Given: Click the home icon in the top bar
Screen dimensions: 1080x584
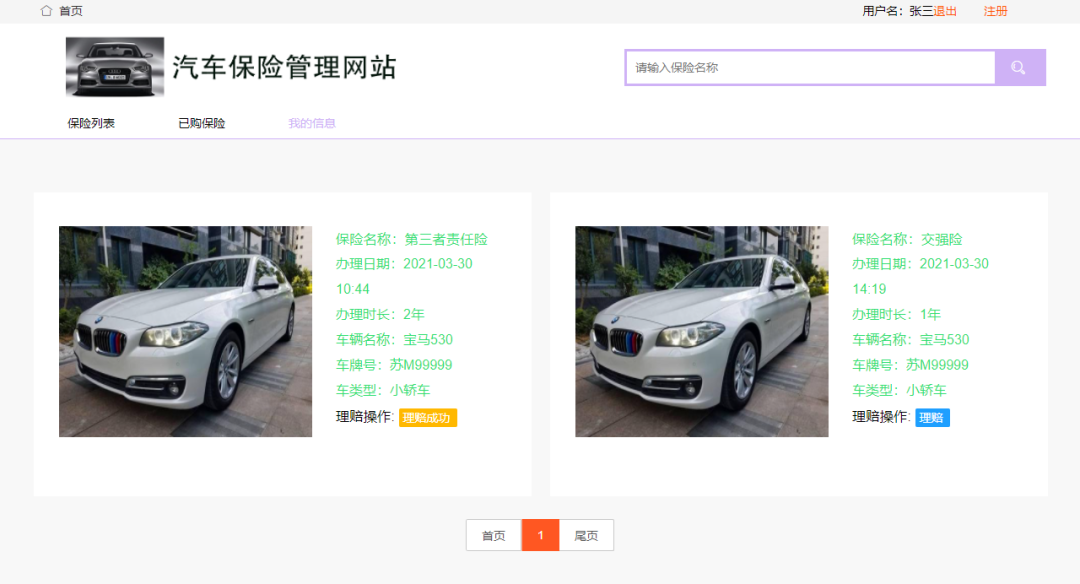Looking at the screenshot, I should pos(44,11).
